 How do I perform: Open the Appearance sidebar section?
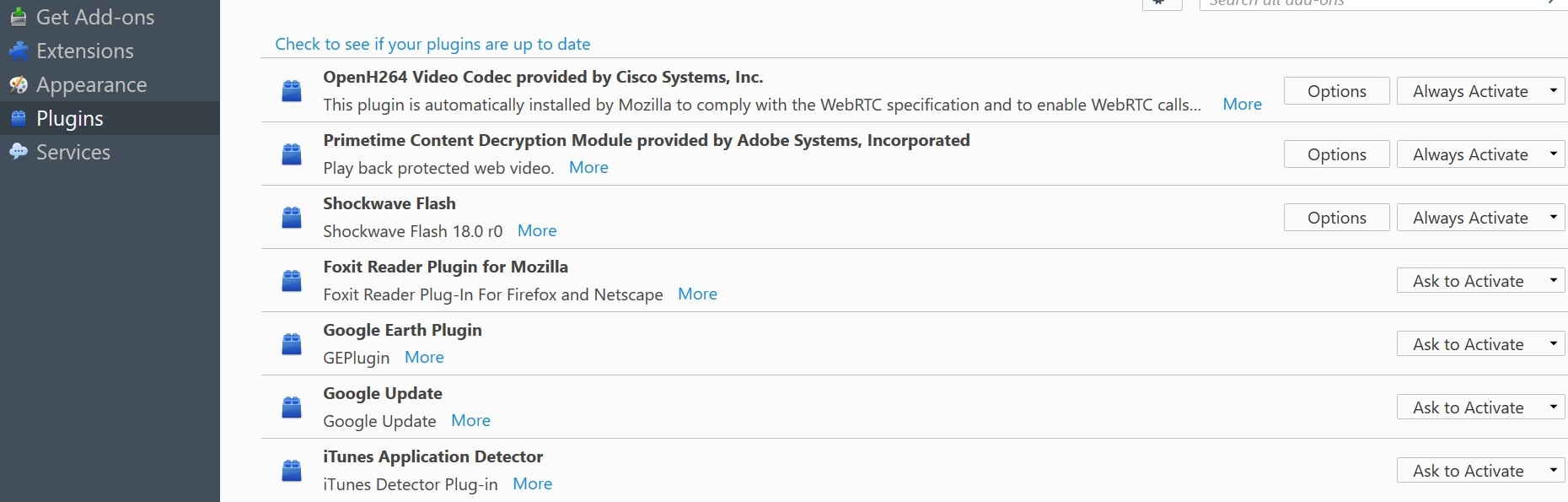point(91,84)
